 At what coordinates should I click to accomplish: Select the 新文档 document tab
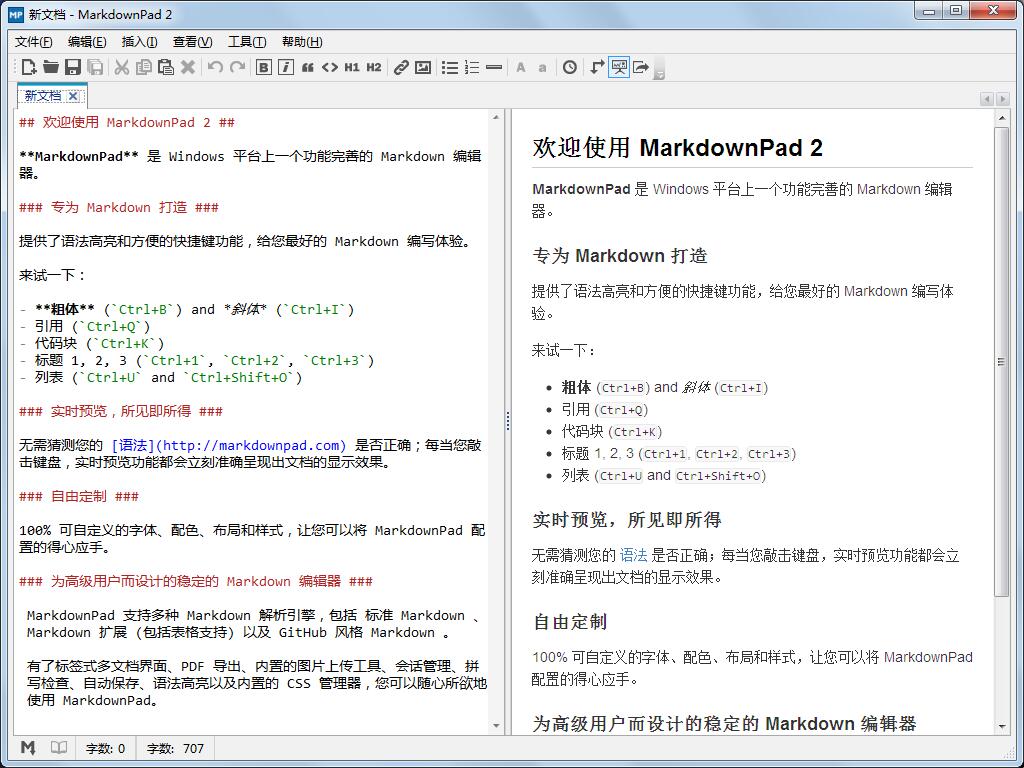(43, 96)
